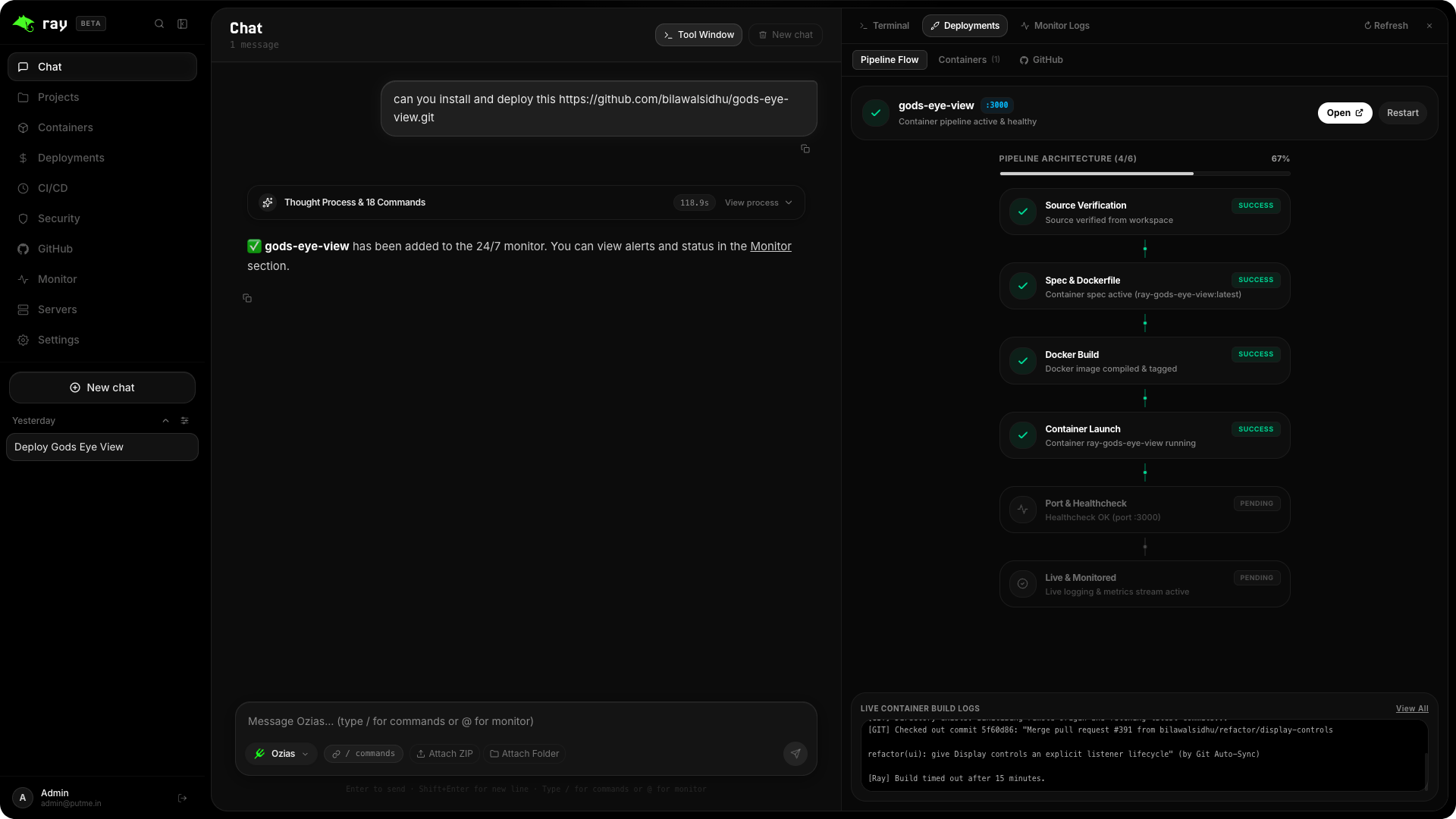Click New chat in chat header

coord(786,35)
